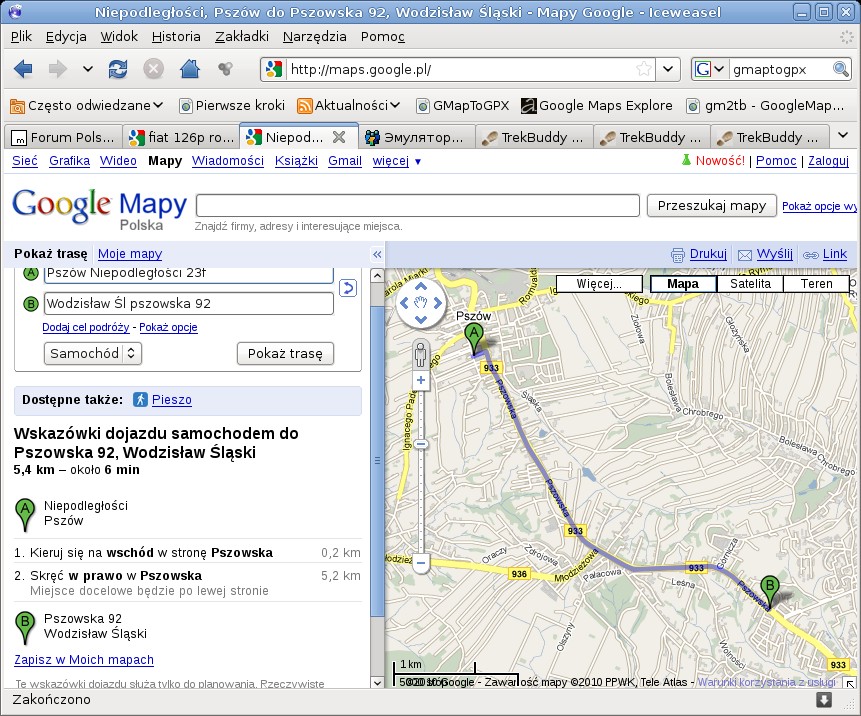Open the Widok menu
The width and height of the screenshot is (861, 716).
click(x=119, y=37)
